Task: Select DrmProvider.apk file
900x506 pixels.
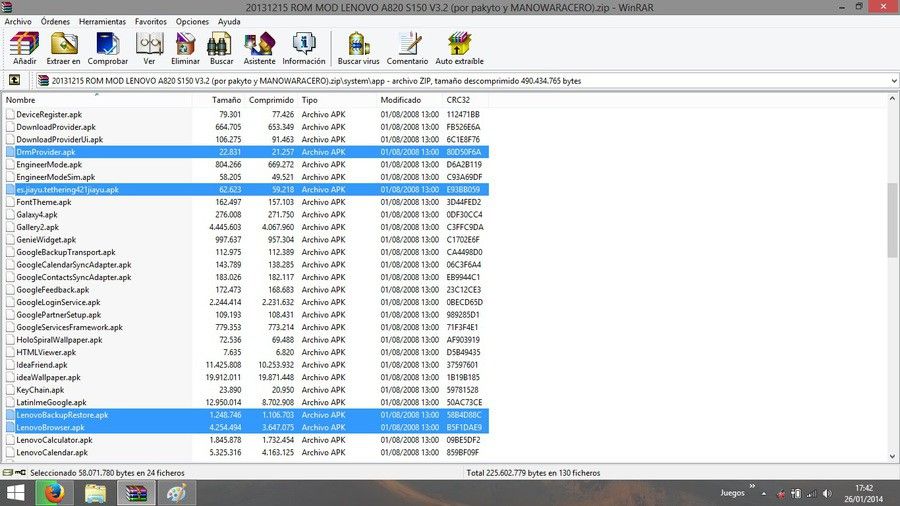Action: point(46,152)
